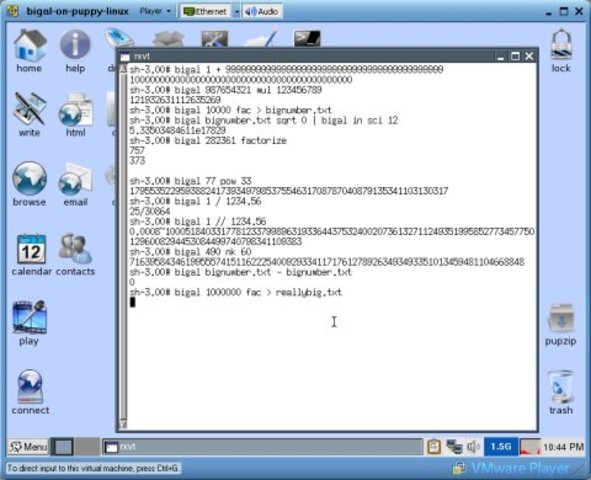Click the Ethernet device button
This screenshot has height=480, width=591.
[205, 11]
